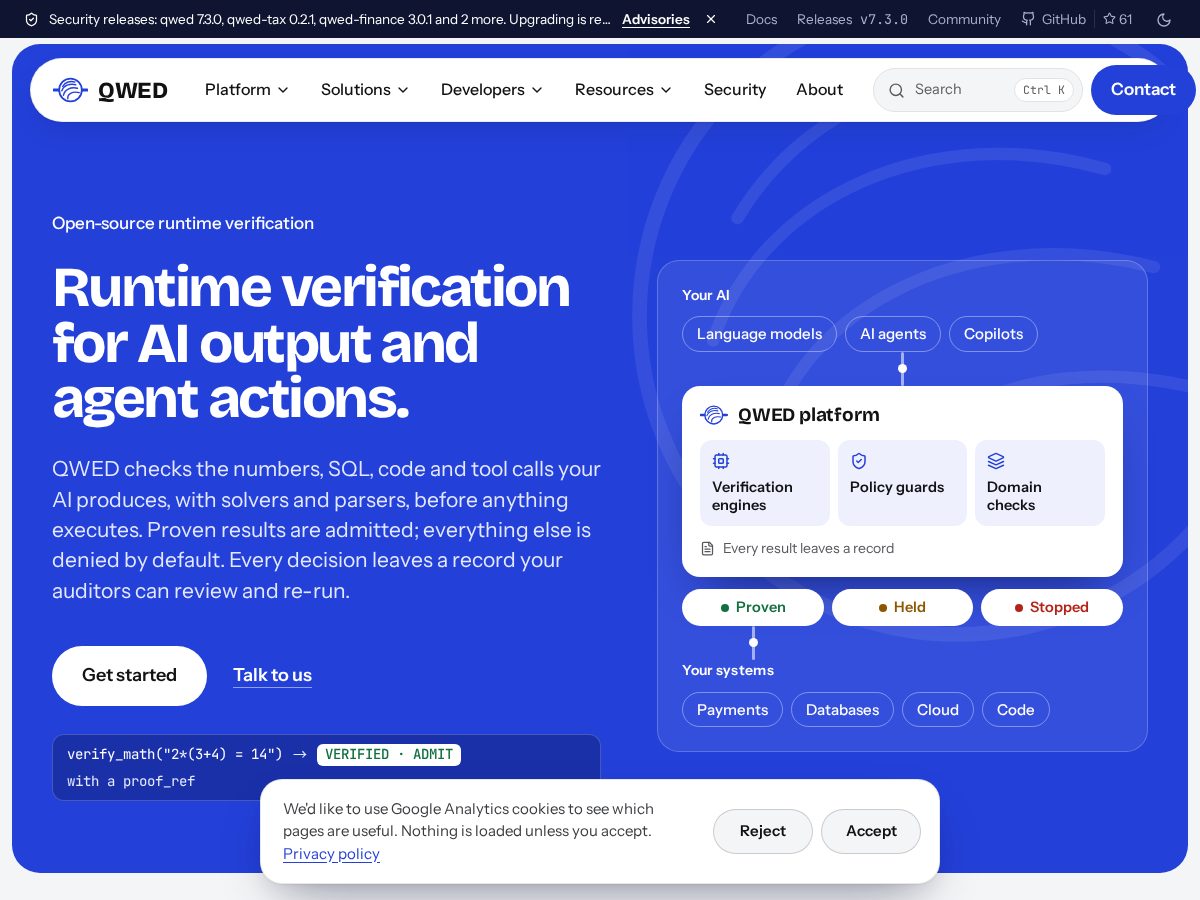Click the Get started button
The height and width of the screenshot is (900, 1200).
(x=129, y=676)
